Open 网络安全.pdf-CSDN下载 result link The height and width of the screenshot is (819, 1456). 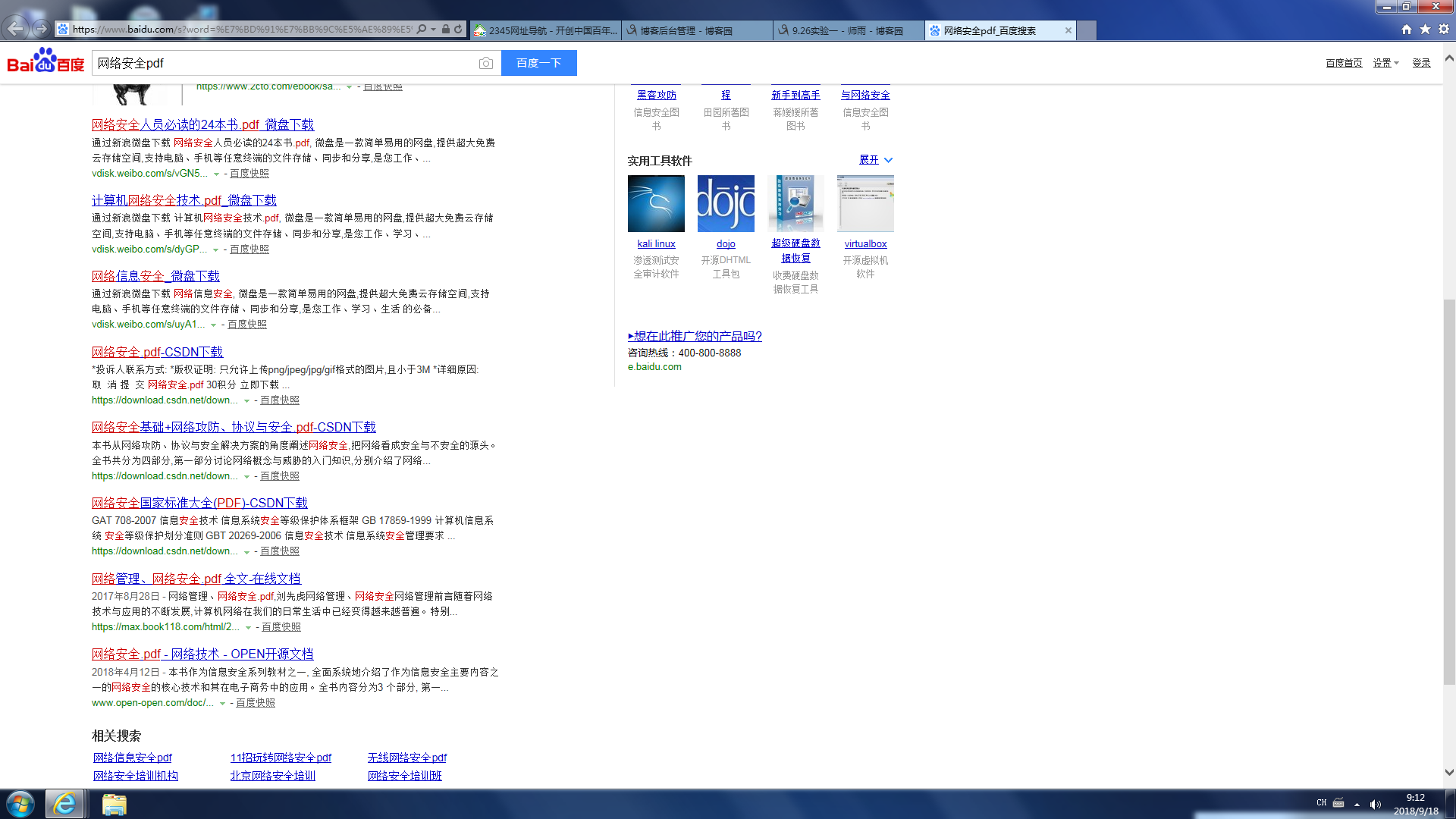point(157,352)
